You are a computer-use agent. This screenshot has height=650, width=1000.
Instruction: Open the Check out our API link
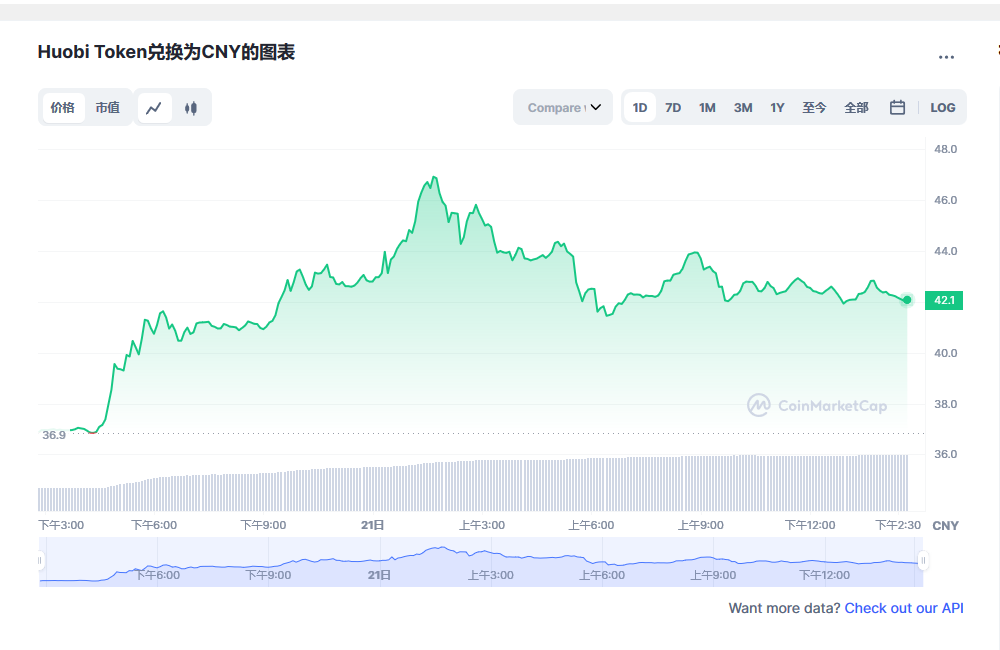(x=904, y=608)
